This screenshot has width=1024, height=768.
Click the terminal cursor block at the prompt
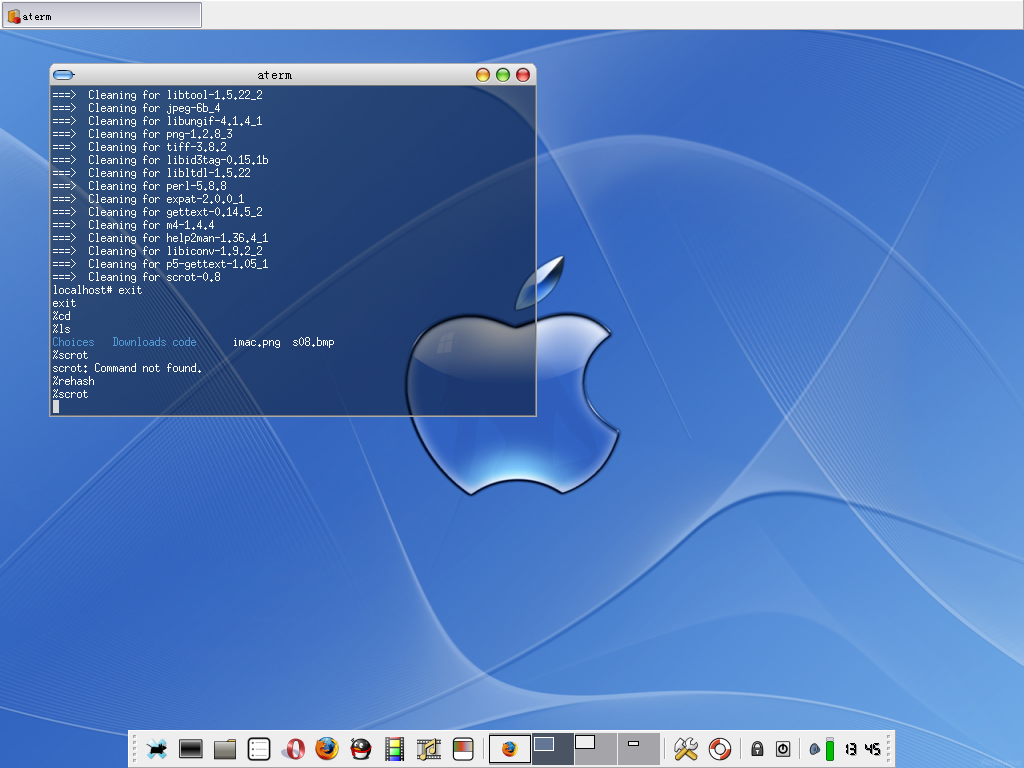point(56,407)
